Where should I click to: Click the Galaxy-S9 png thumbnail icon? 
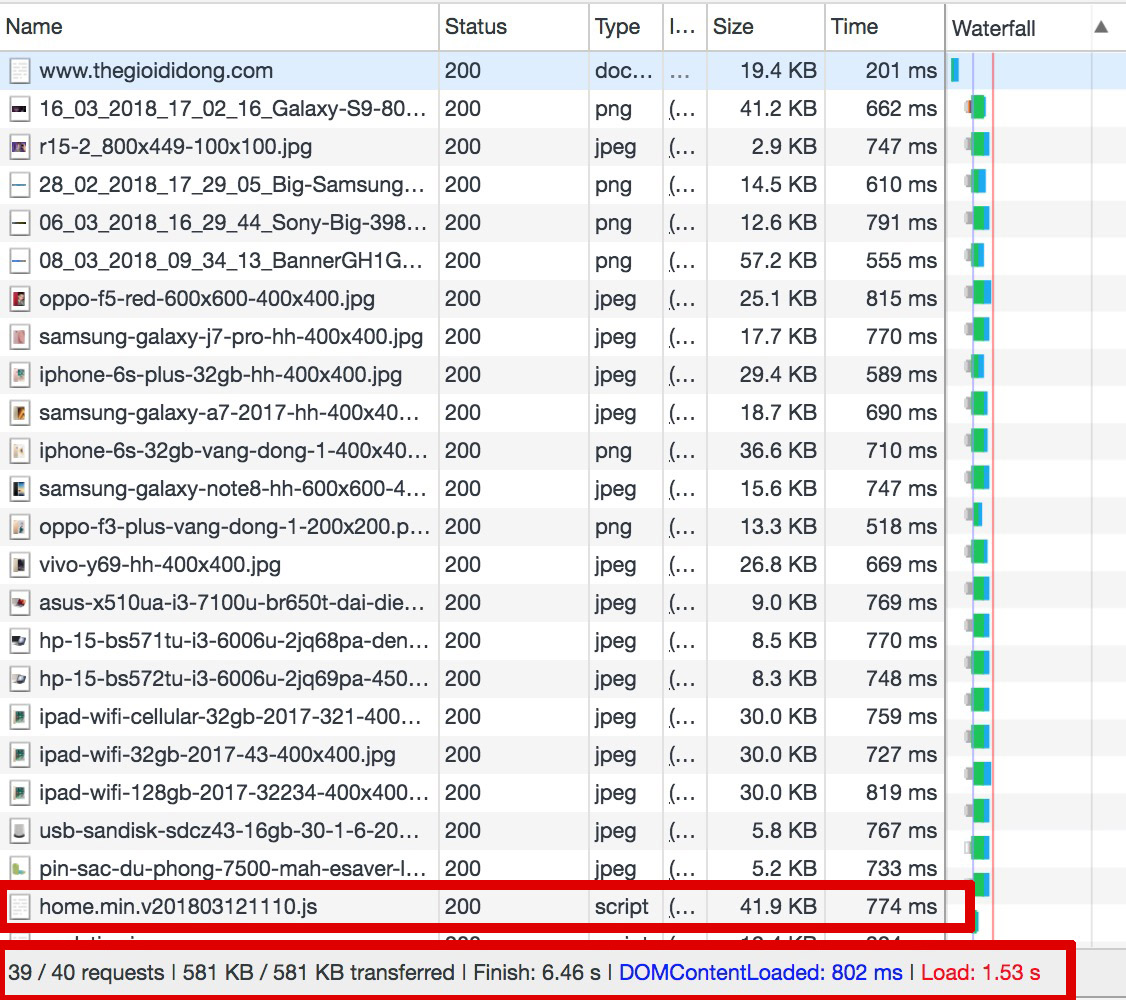19,109
